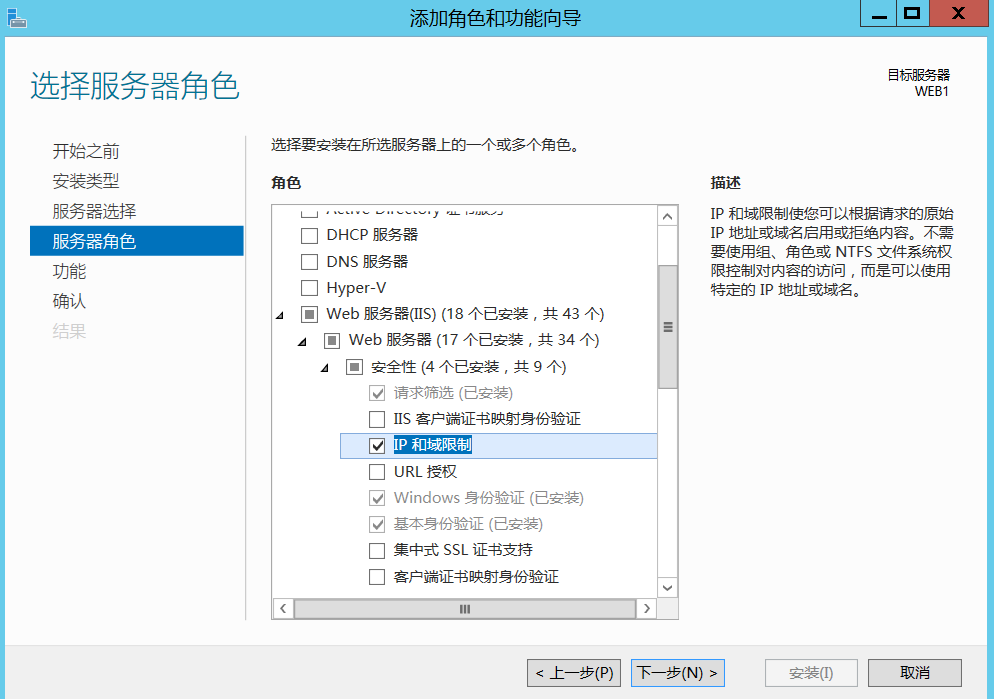This screenshot has width=994, height=699.
Task: Check the URL 授权 checkbox
Action: 377,472
